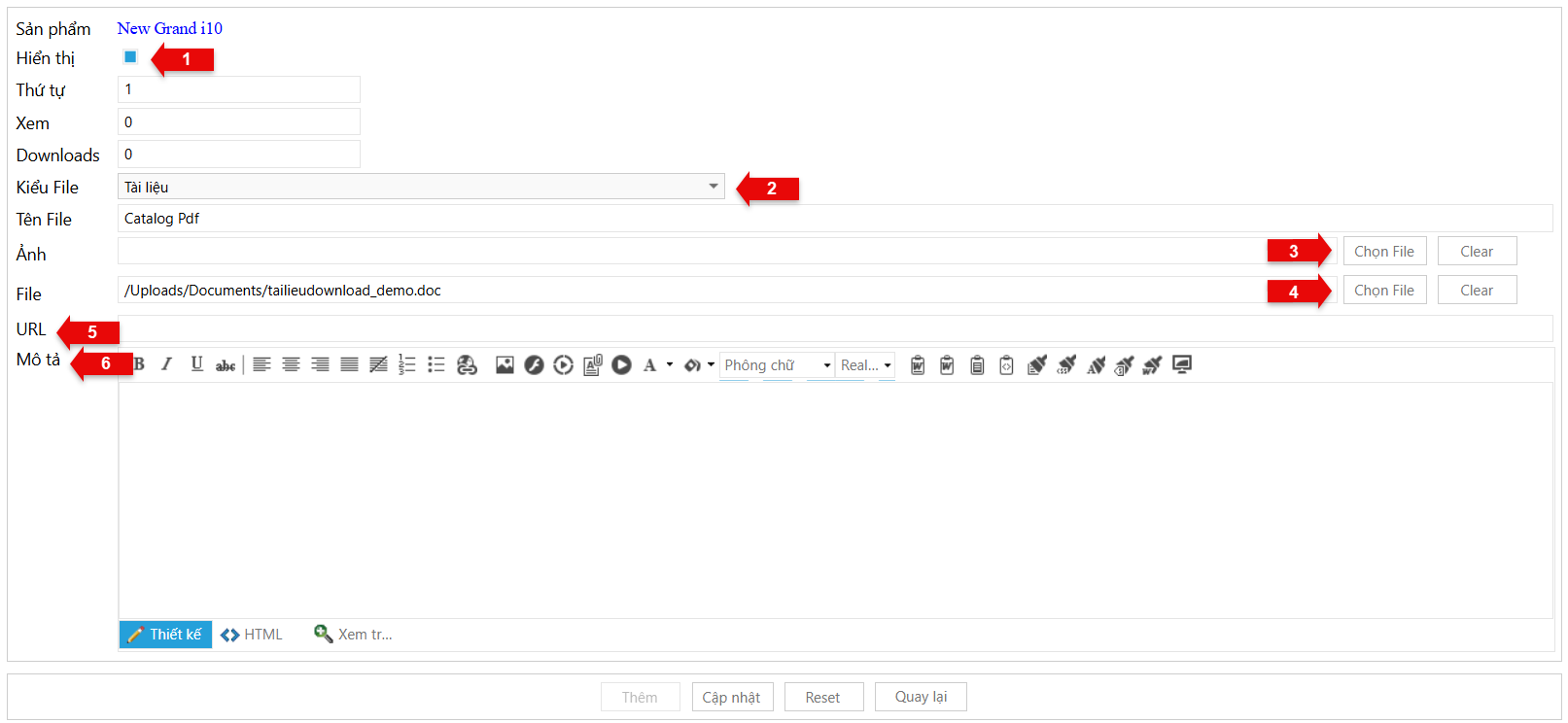Insert a bulleted list
Screen dimensions: 1568x723
436,364
